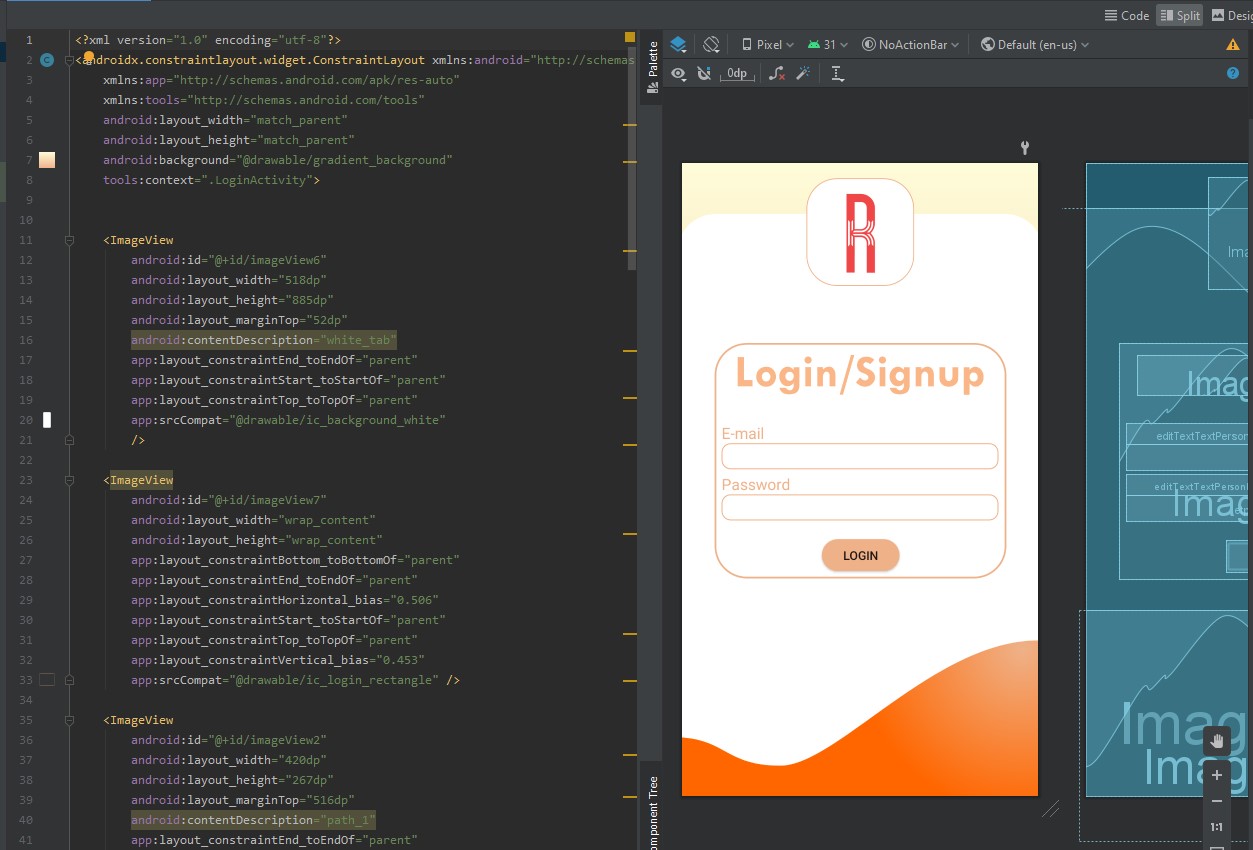This screenshot has height=850, width=1253.
Task: Click the "@+id/imageView2" id value
Action: (x=269, y=740)
